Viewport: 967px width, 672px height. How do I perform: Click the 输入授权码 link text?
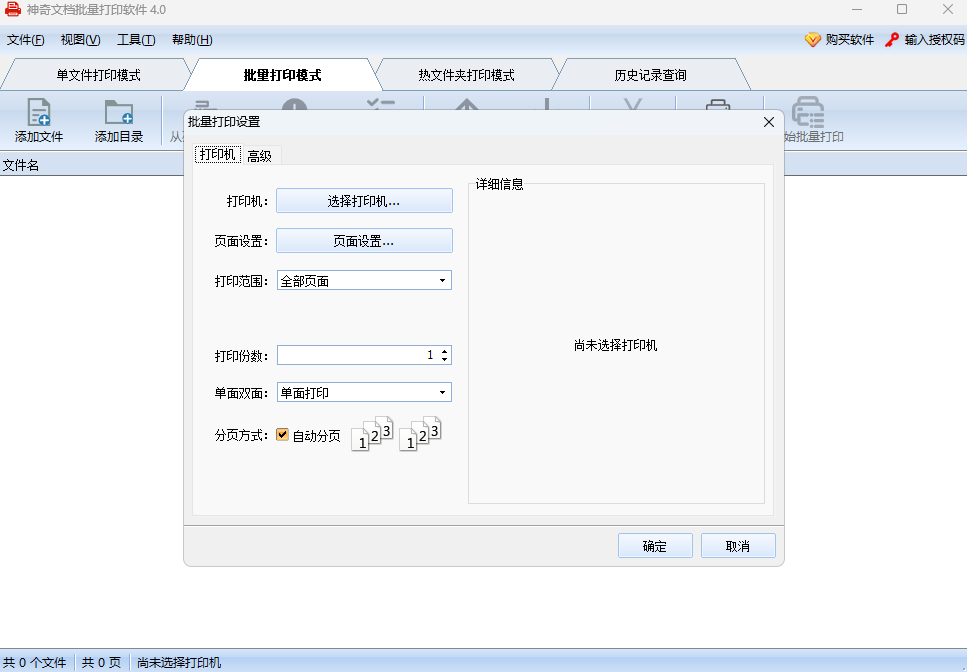pyautogui.click(x=934, y=39)
